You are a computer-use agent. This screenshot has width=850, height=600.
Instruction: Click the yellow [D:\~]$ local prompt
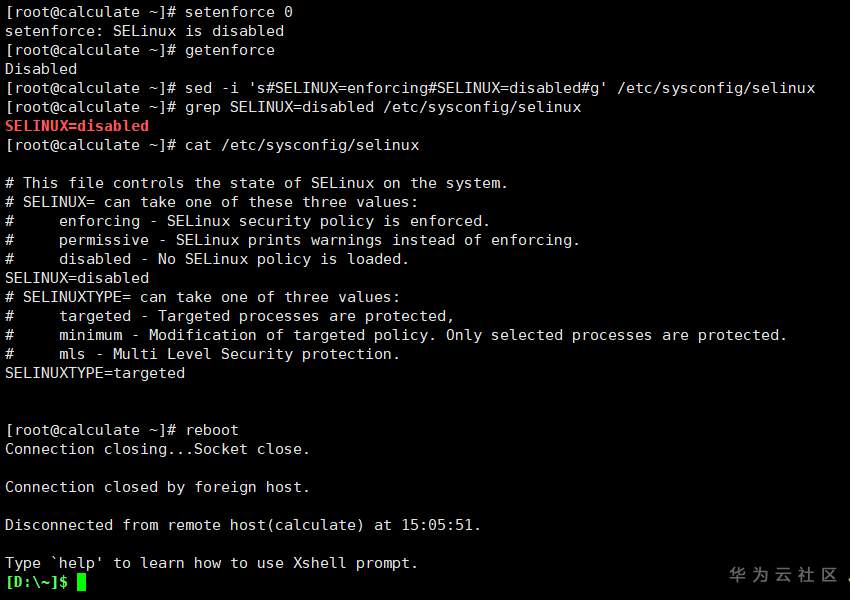(x=37, y=582)
